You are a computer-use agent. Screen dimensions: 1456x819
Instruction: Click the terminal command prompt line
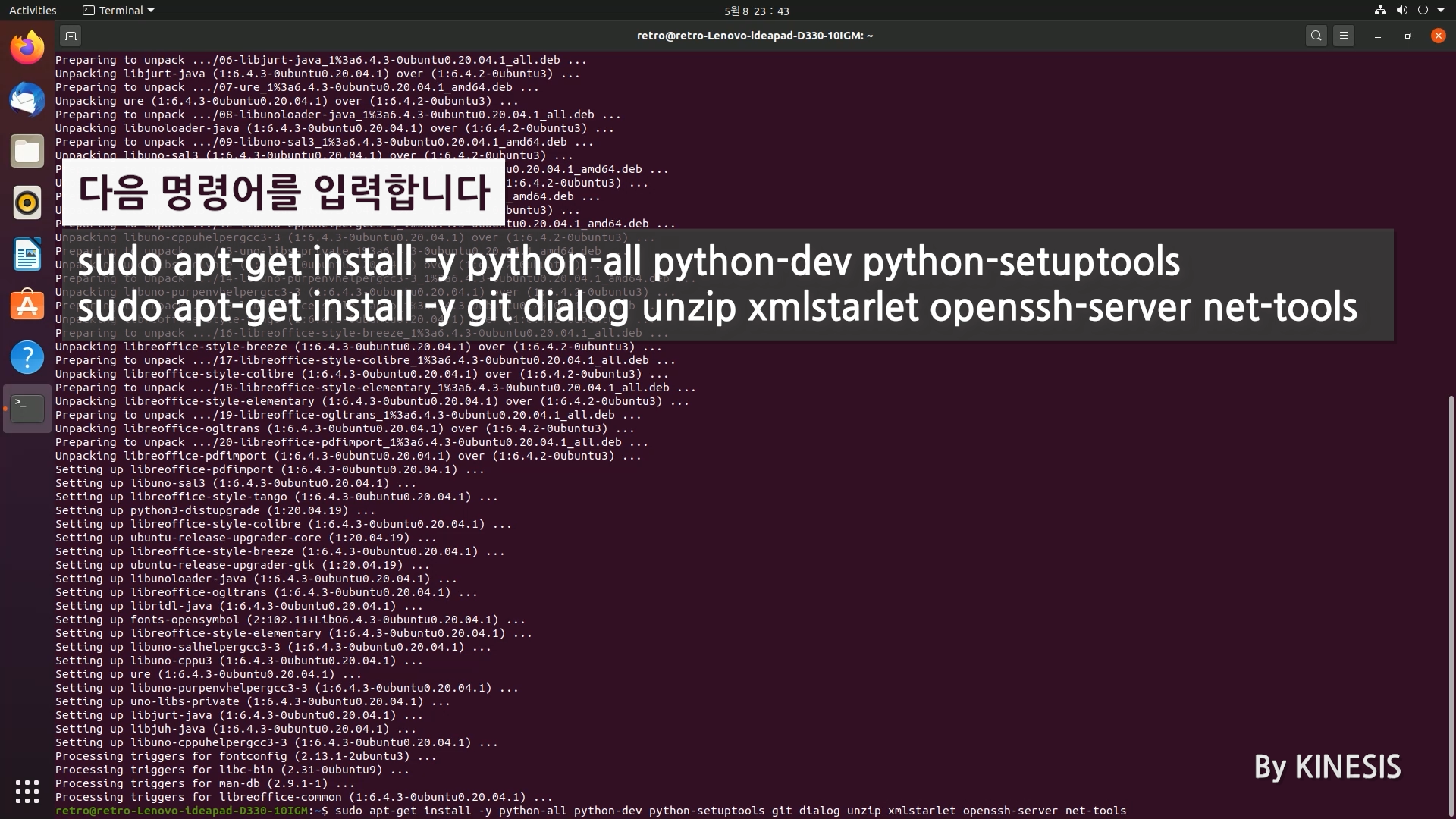(682, 811)
